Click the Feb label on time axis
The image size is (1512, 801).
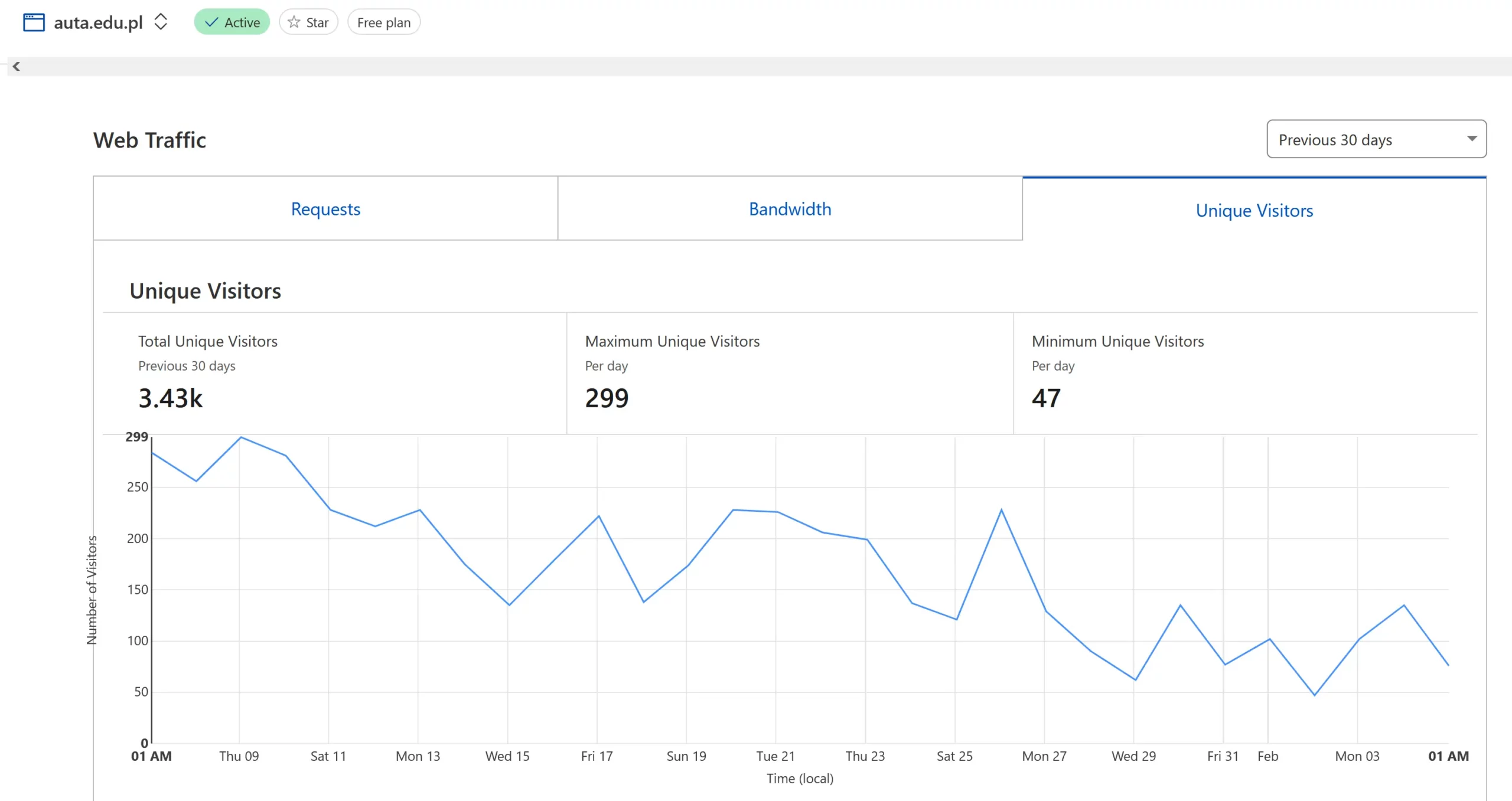pyautogui.click(x=1267, y=756)
